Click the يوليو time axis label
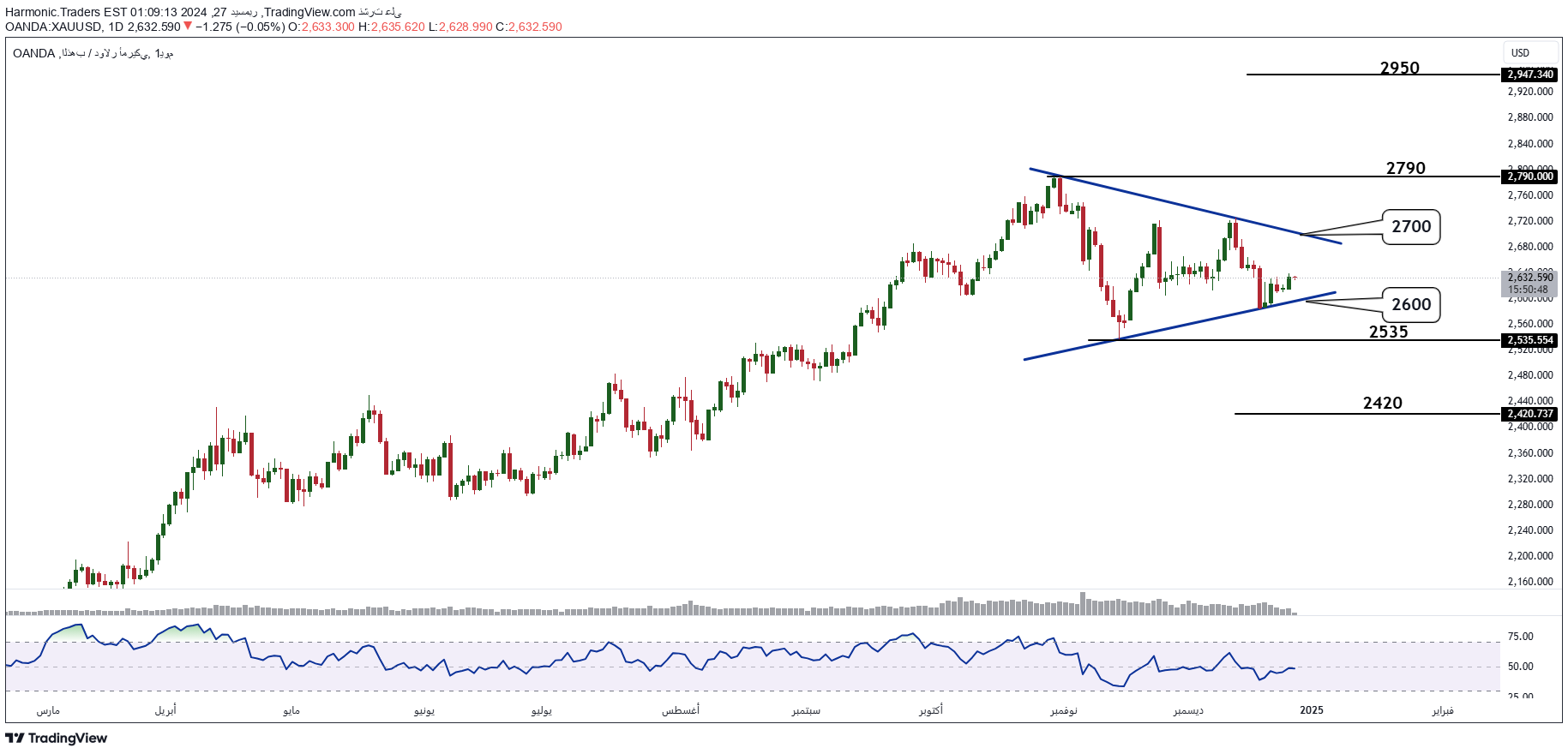 point(542,710)
